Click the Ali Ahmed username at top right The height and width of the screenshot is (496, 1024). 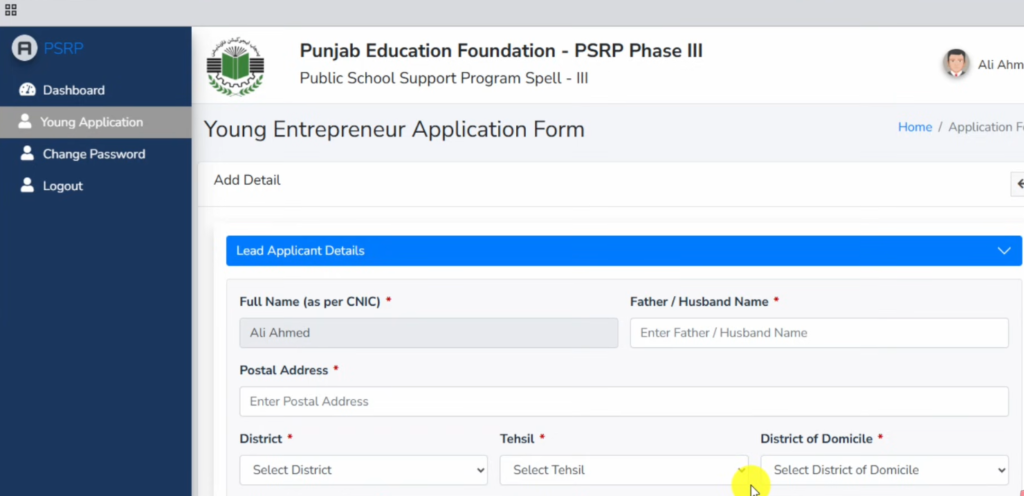pyautogui.click(x=998, y=65)
